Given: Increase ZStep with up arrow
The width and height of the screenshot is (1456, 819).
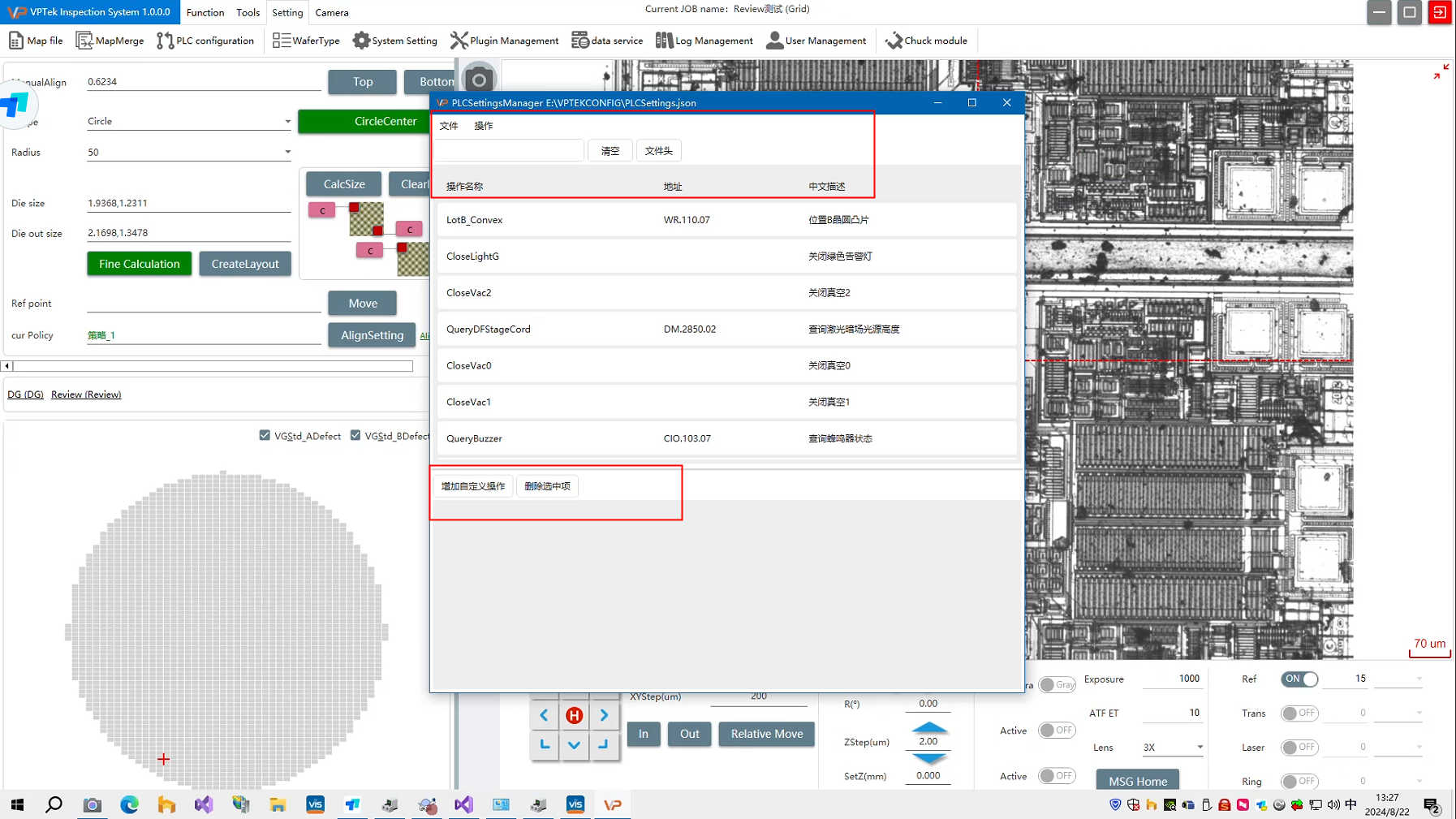Looking at the screenshot, I should click(929, 727).
